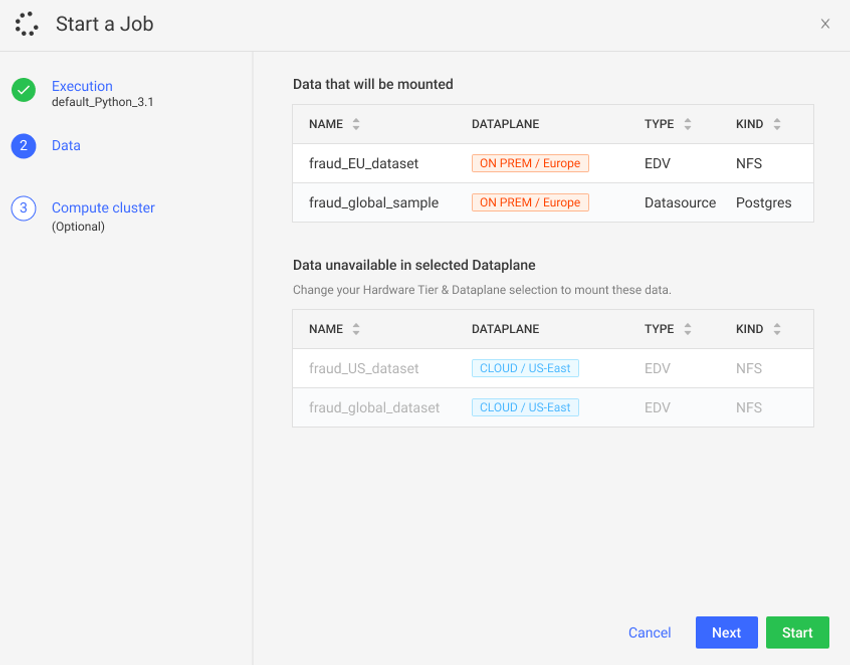Image resolution: width=850 pixels, height=665 pixels.
Task: Click the Next button
Action: 726,633
